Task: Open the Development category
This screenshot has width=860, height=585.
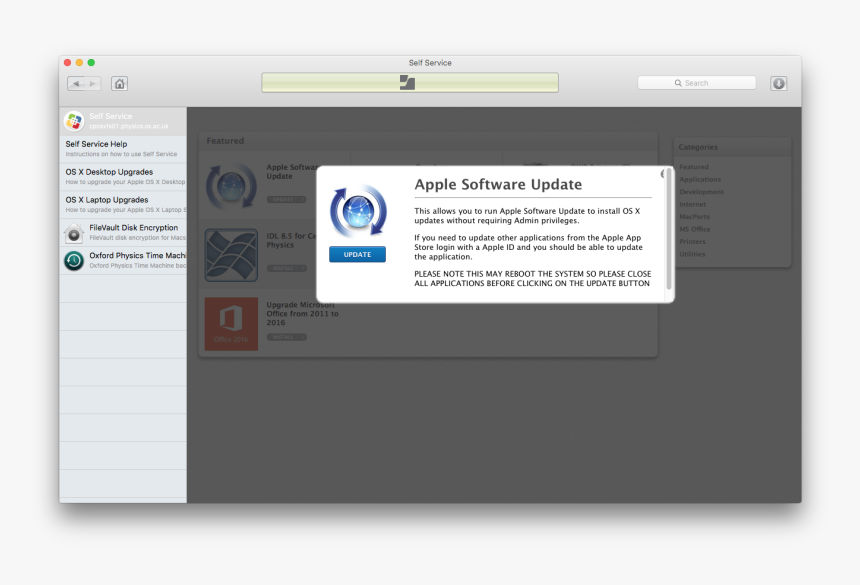Action: point(701,192)
